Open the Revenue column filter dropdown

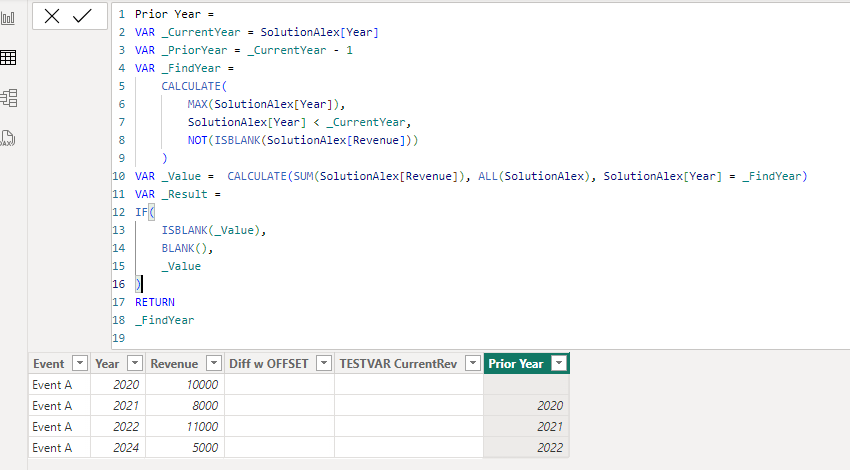[214, 363]
